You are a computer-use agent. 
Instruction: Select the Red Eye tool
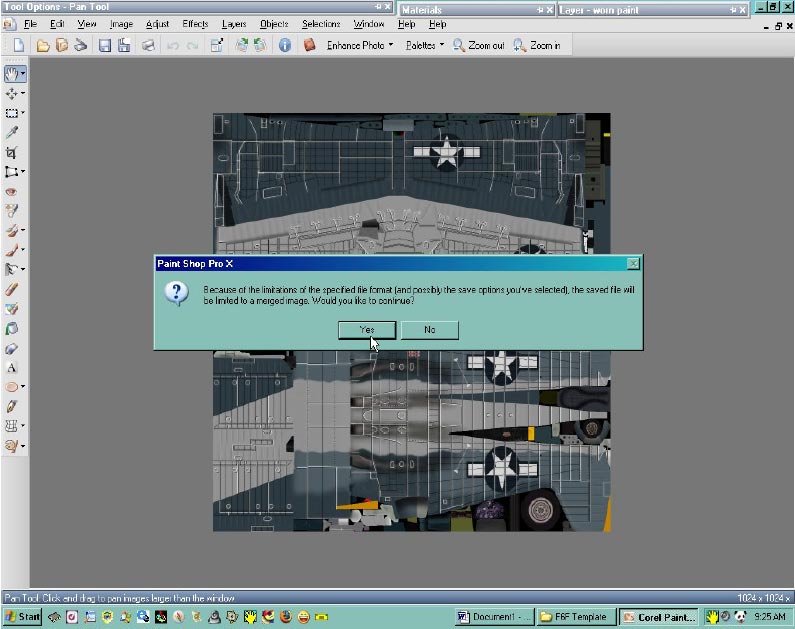click(12, 191)
